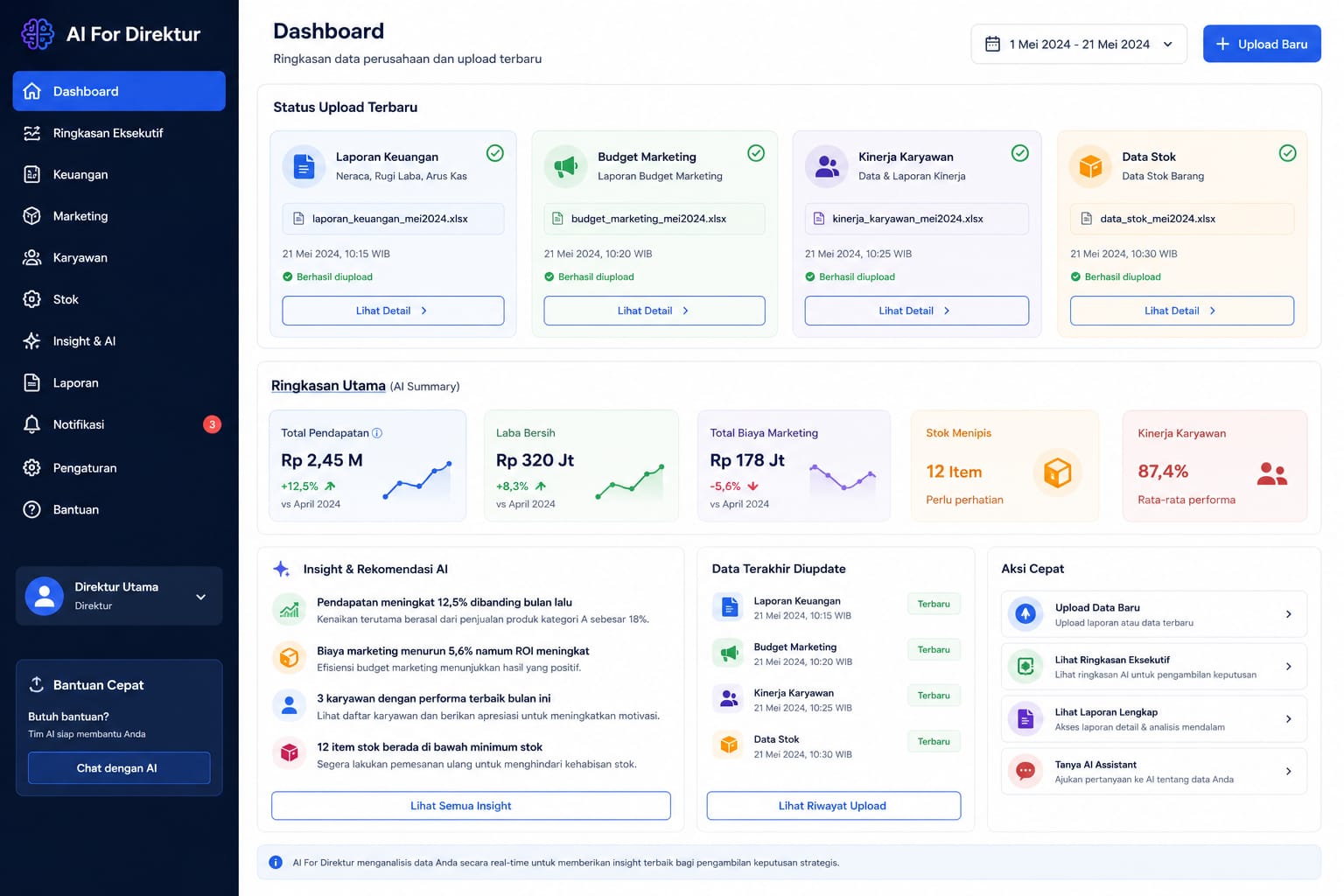Click the Budget Marketing icon in Data Terakhir Diupdate
The image size is (1344, 896).
(728, 653)
